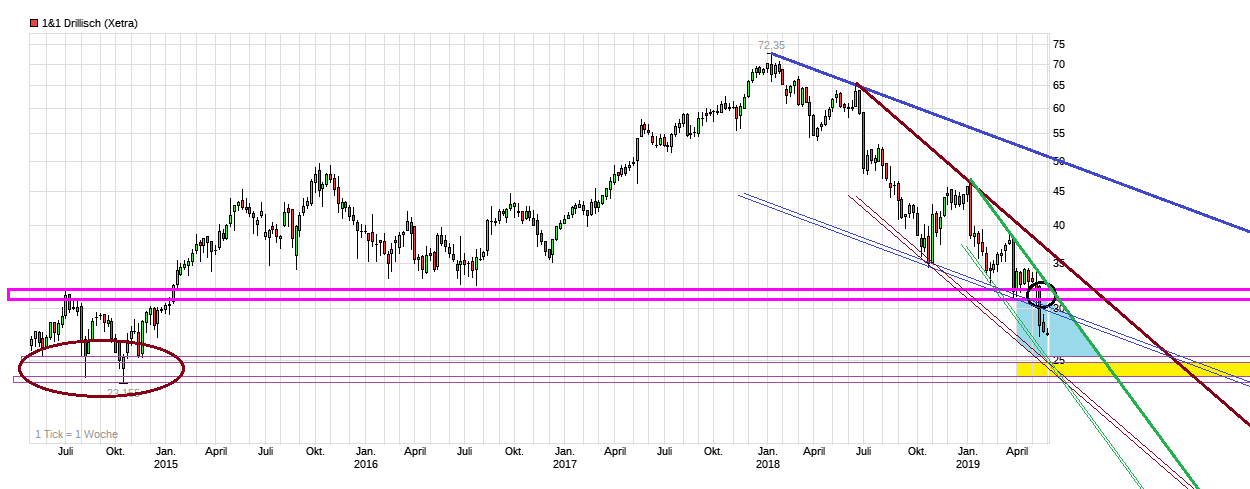Click the 2015 year label on time axis
Image resolution: width=1250 pixels, height=489 pixels.
(166, 464)
